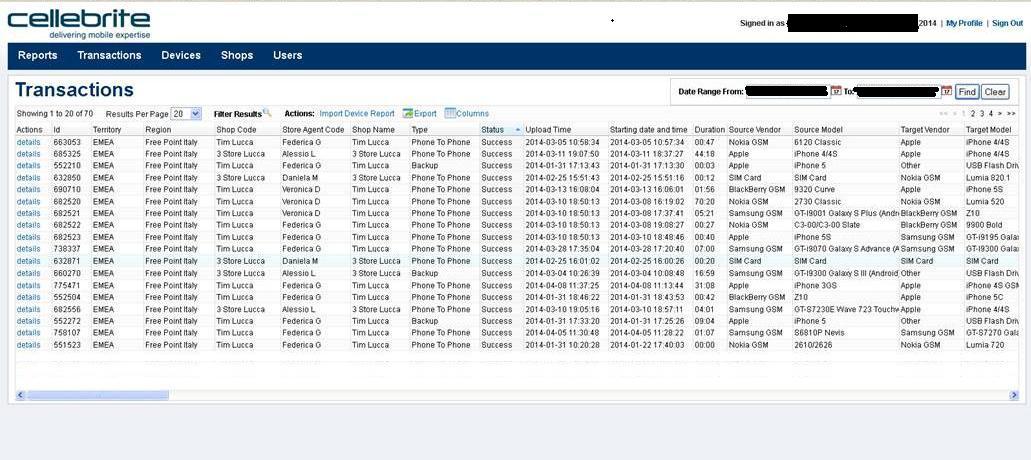This screenshot has height=460, width=1031.
Task: Sort by Territory column header
Action: [x=107, y=130]
